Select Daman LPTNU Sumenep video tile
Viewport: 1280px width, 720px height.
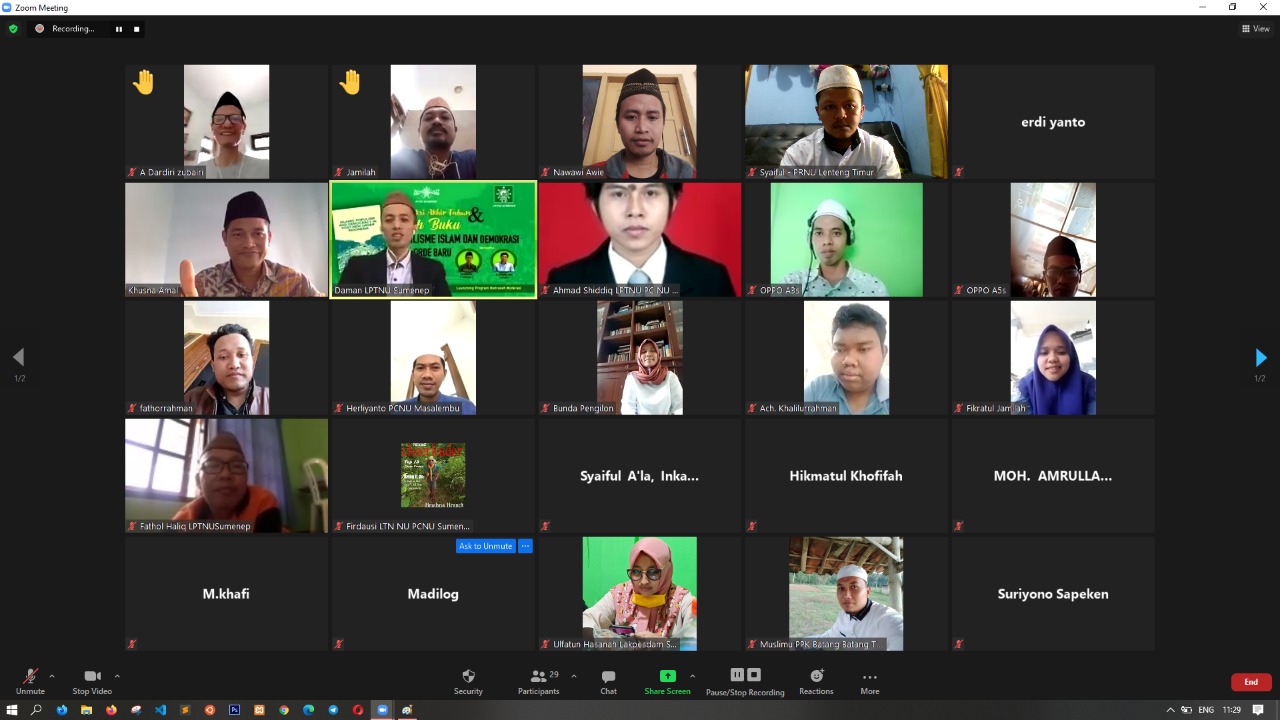(433, 240)
